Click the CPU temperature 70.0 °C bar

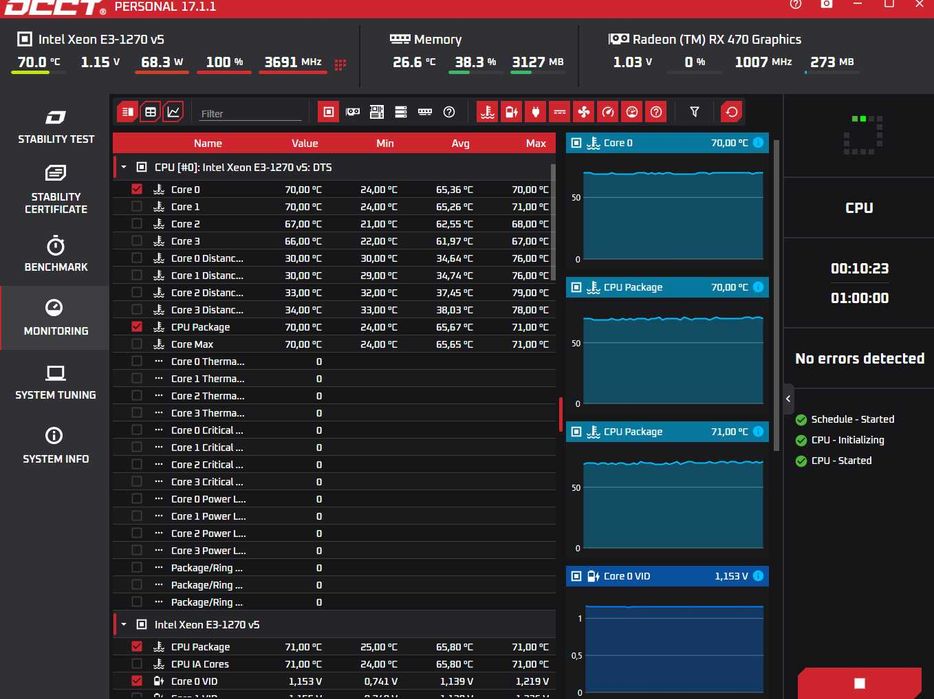(38, 72)
